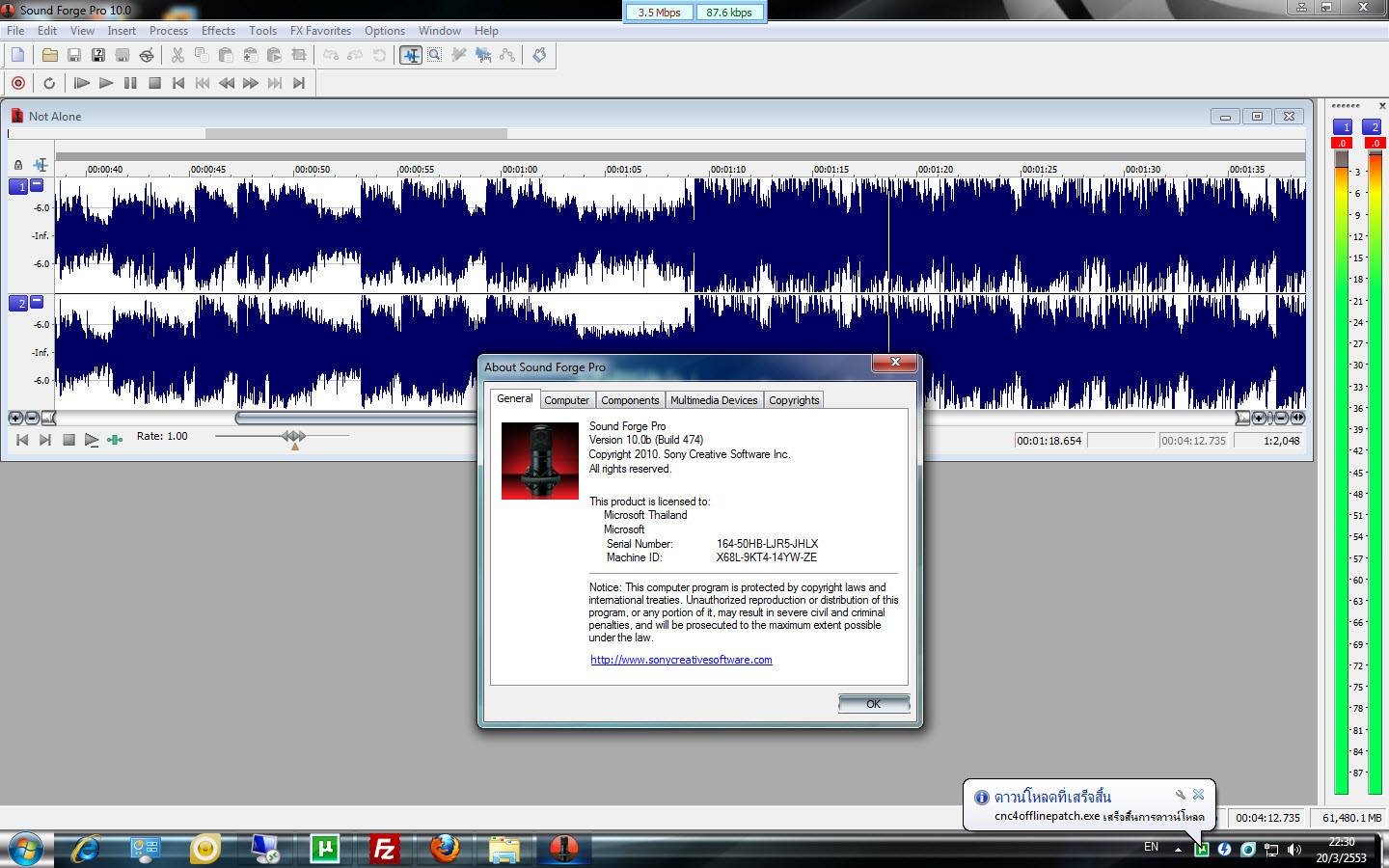
Task: Switch to the Computer tab in About dialog
Action: pyautogui.click(x=567, y=400)
